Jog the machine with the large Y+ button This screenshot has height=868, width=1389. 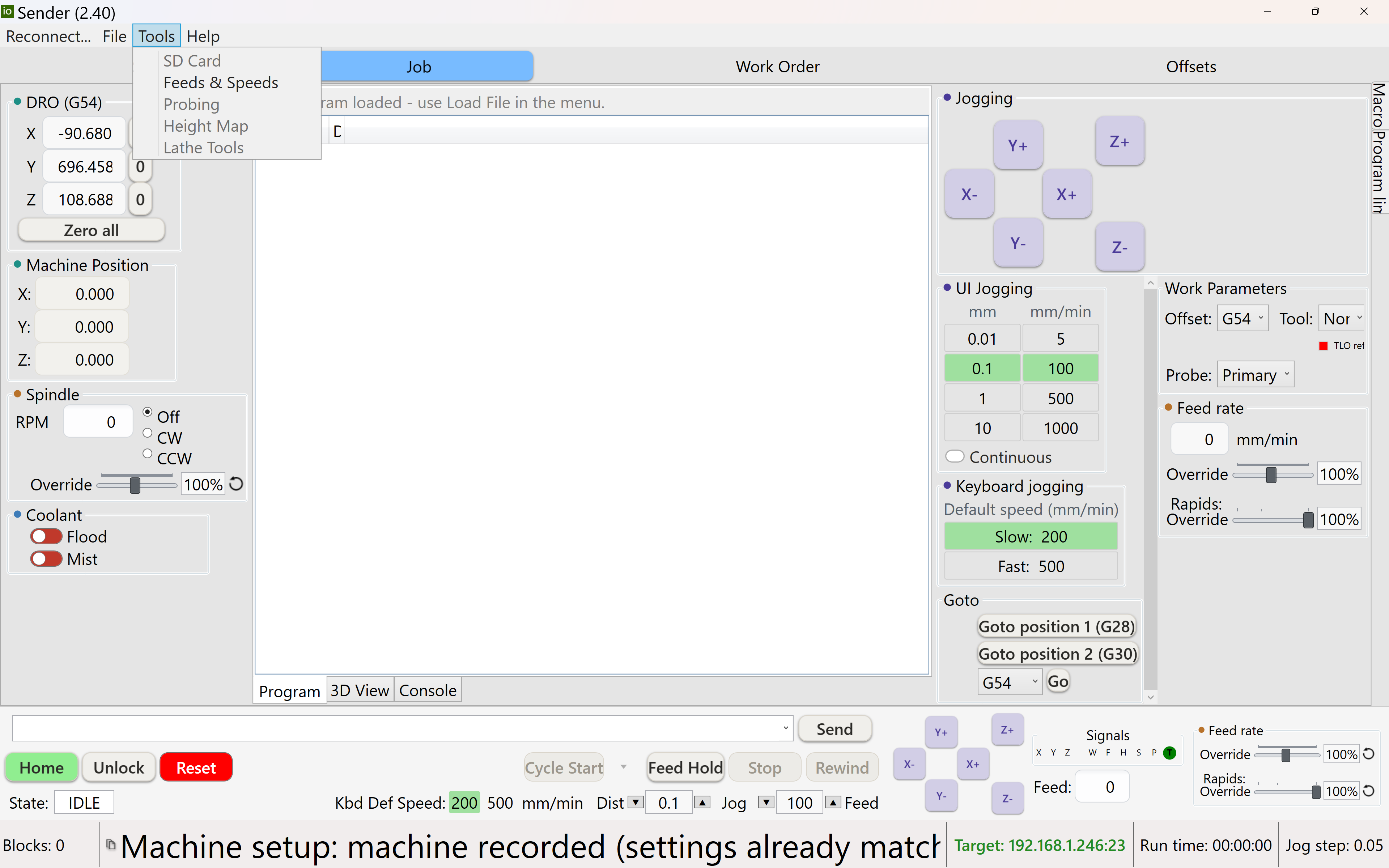[x=1018, y=145]
